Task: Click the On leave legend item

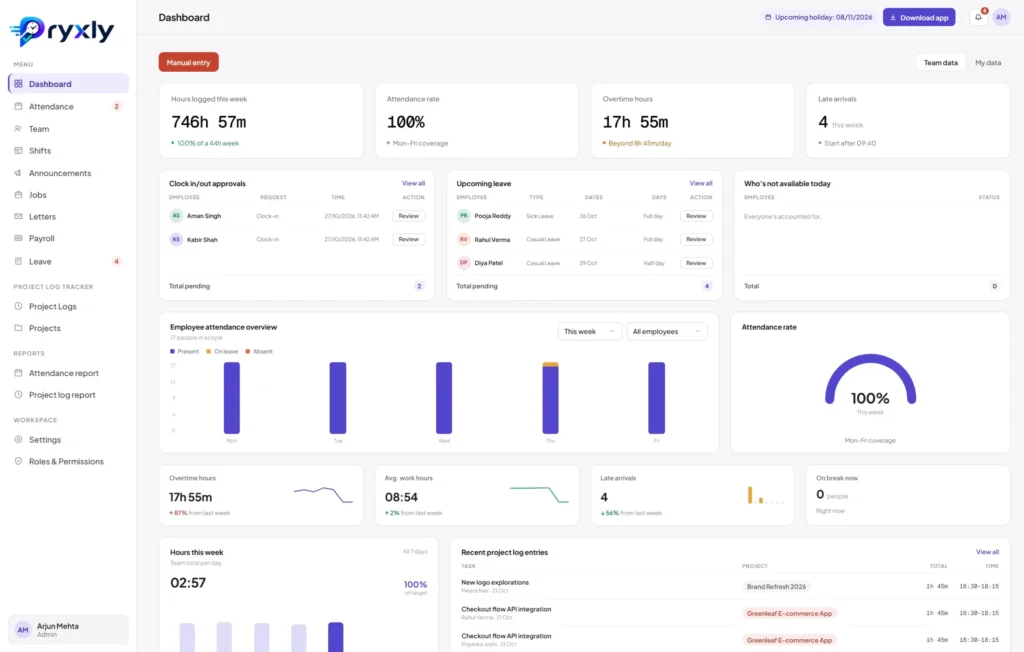Action: [x=222, y=351]
